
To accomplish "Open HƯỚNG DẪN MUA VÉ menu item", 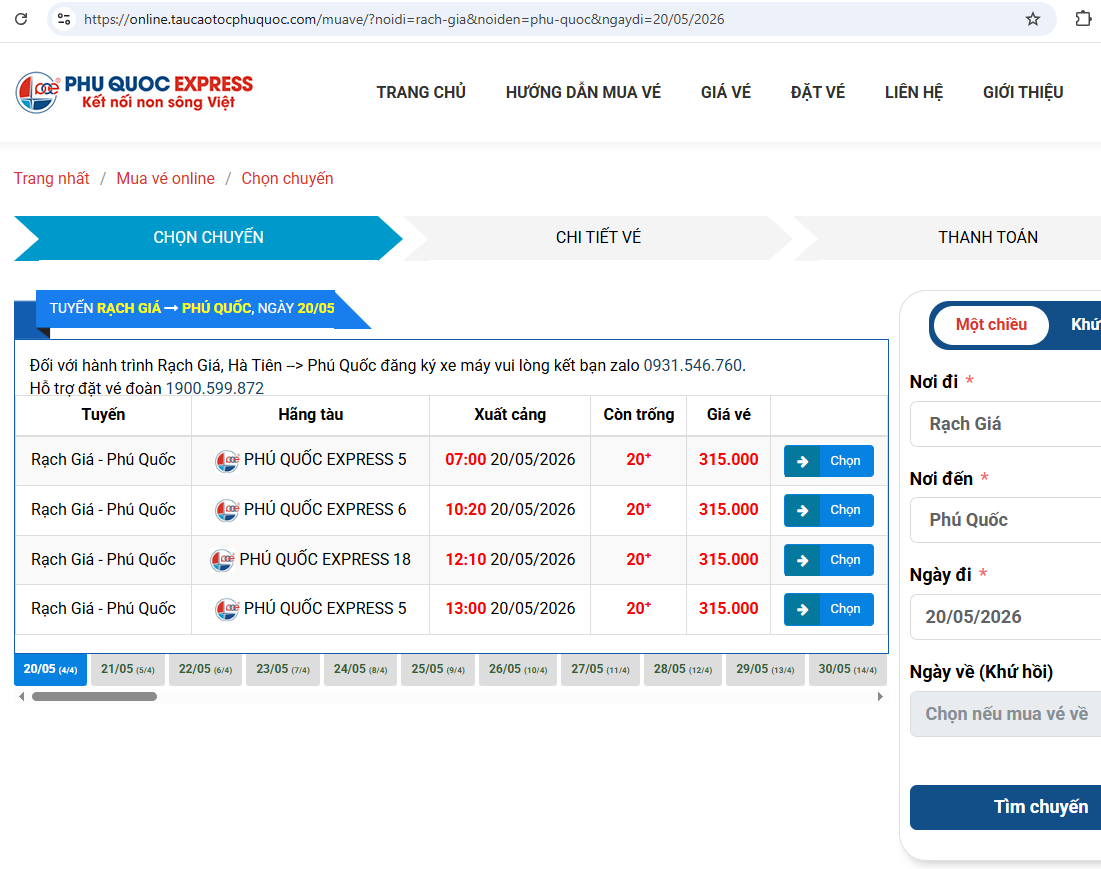I will (583, 92).
